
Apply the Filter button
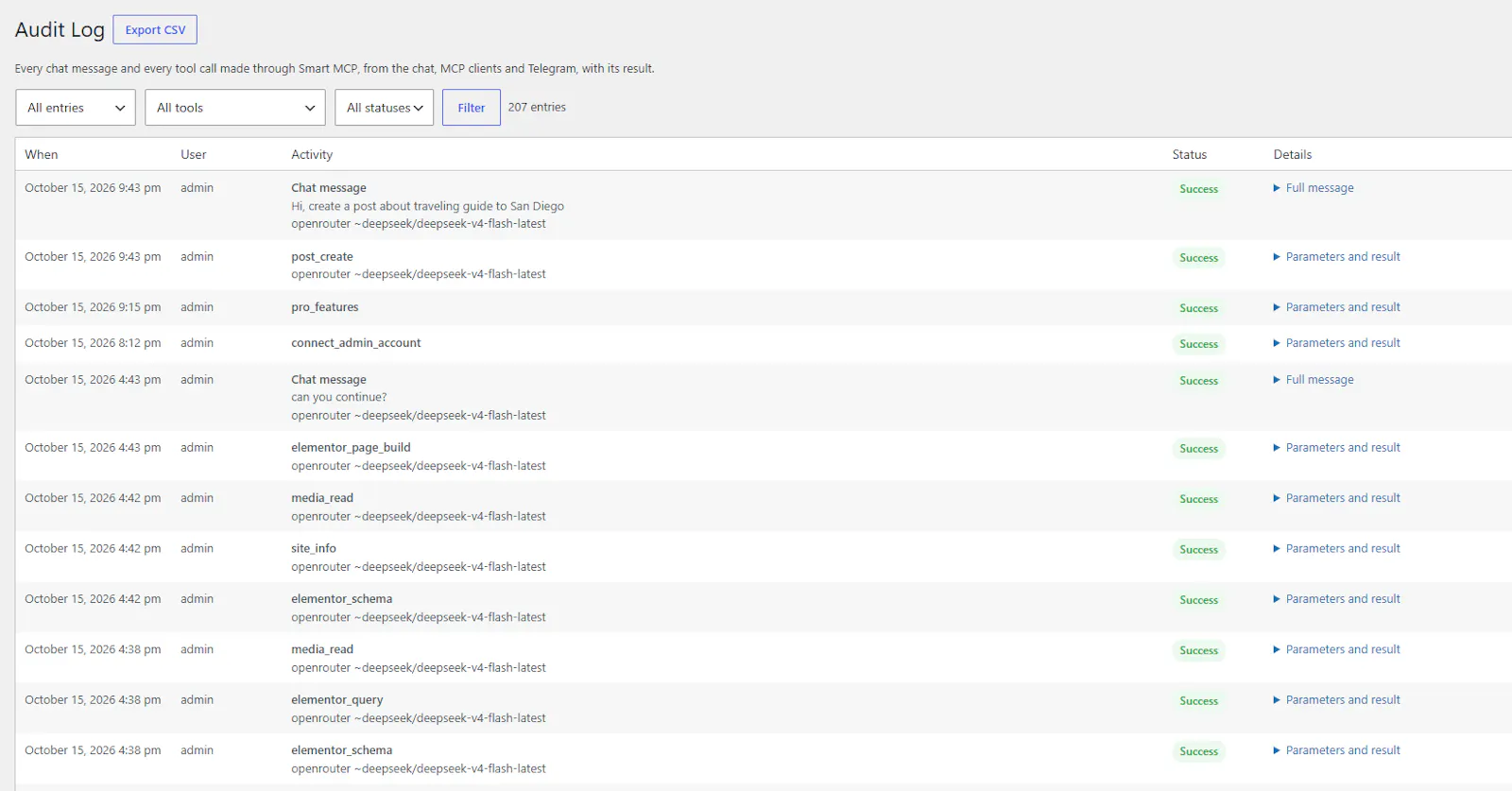(x=472, y=108)
